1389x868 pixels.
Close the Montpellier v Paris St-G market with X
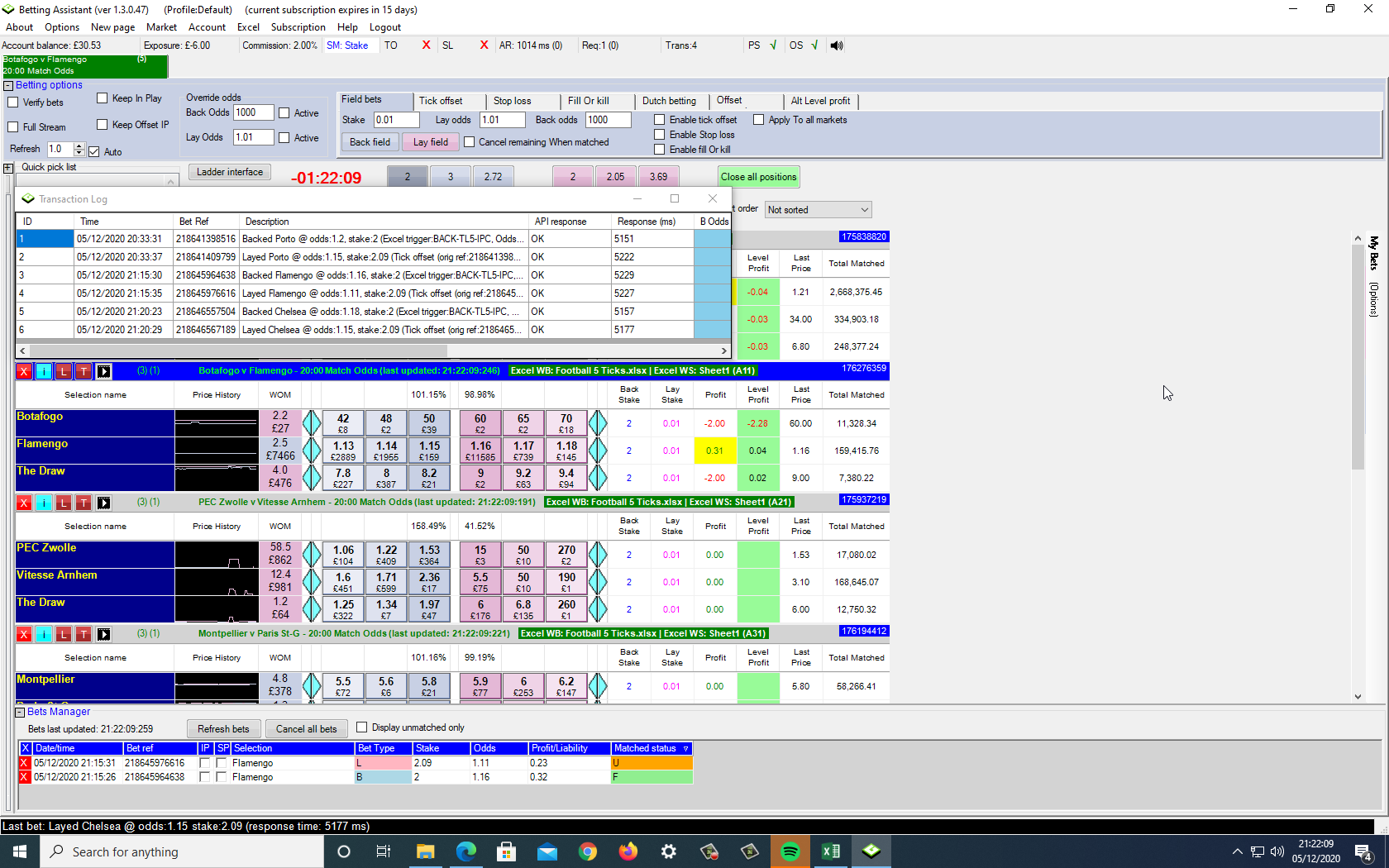pos(24,634)
